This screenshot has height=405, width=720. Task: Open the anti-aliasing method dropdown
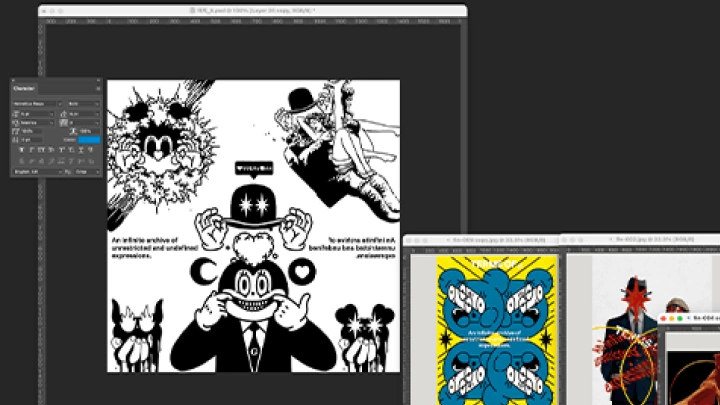pyautogui.click(x=97, y=172)
